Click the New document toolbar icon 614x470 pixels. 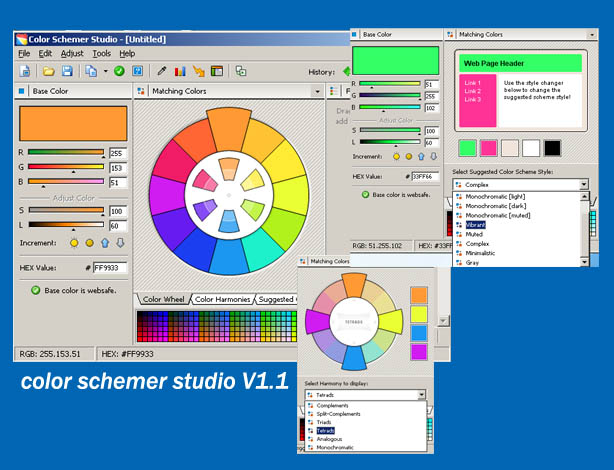tap(25, 71)
